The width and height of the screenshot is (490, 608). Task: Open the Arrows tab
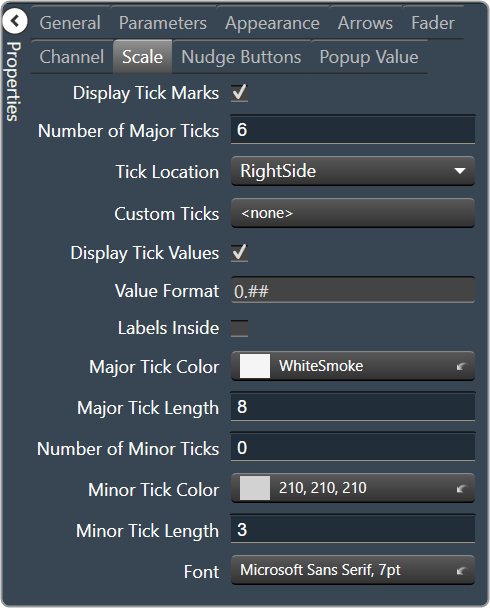coord(365,23)
